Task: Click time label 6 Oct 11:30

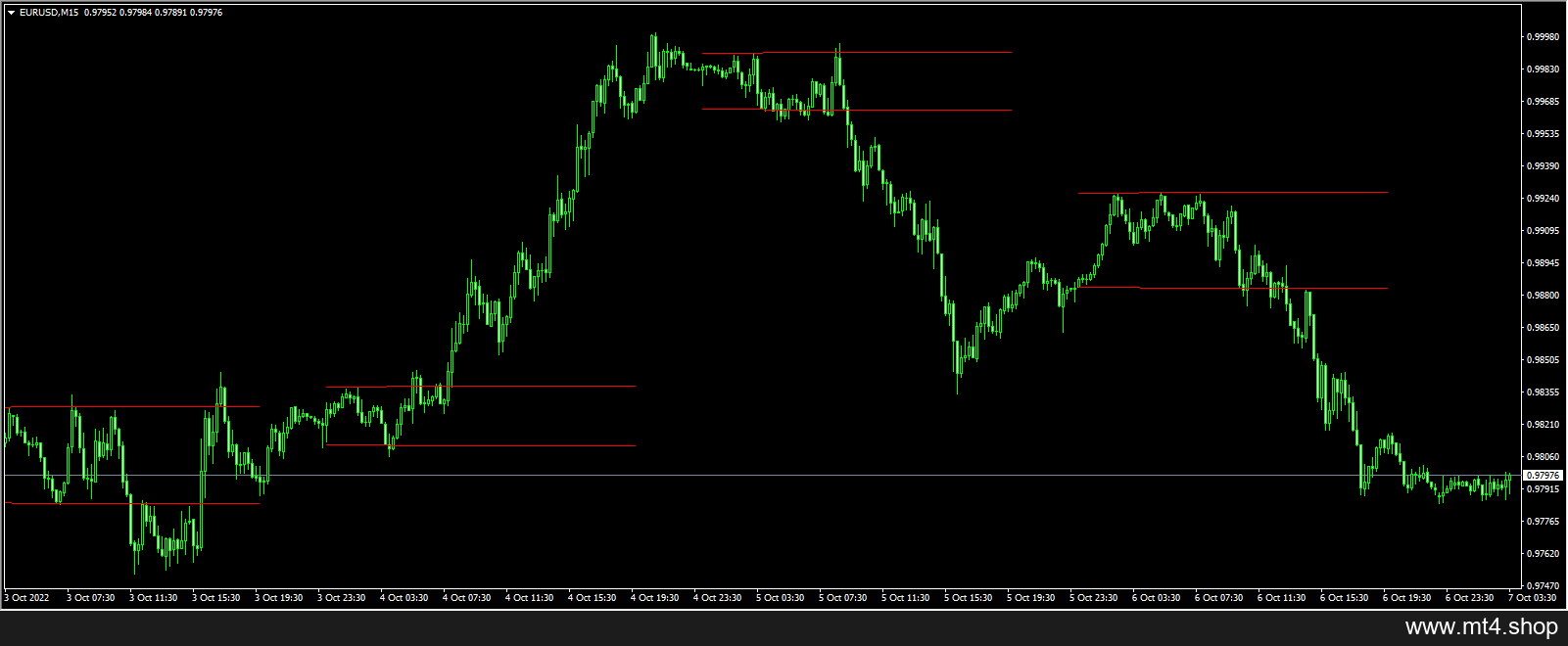Action: pyautogui.click(x=1282, y=598)
